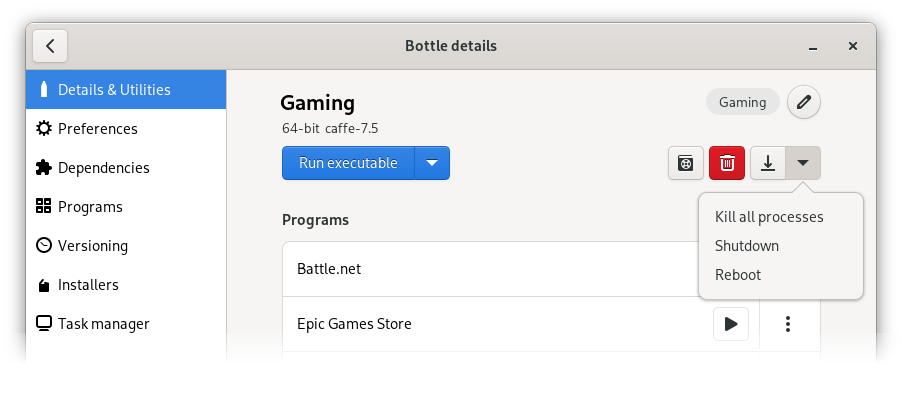This screenshot has width=902, height=416.
Task: Click the Run executable button
Action: pos(348,163)
